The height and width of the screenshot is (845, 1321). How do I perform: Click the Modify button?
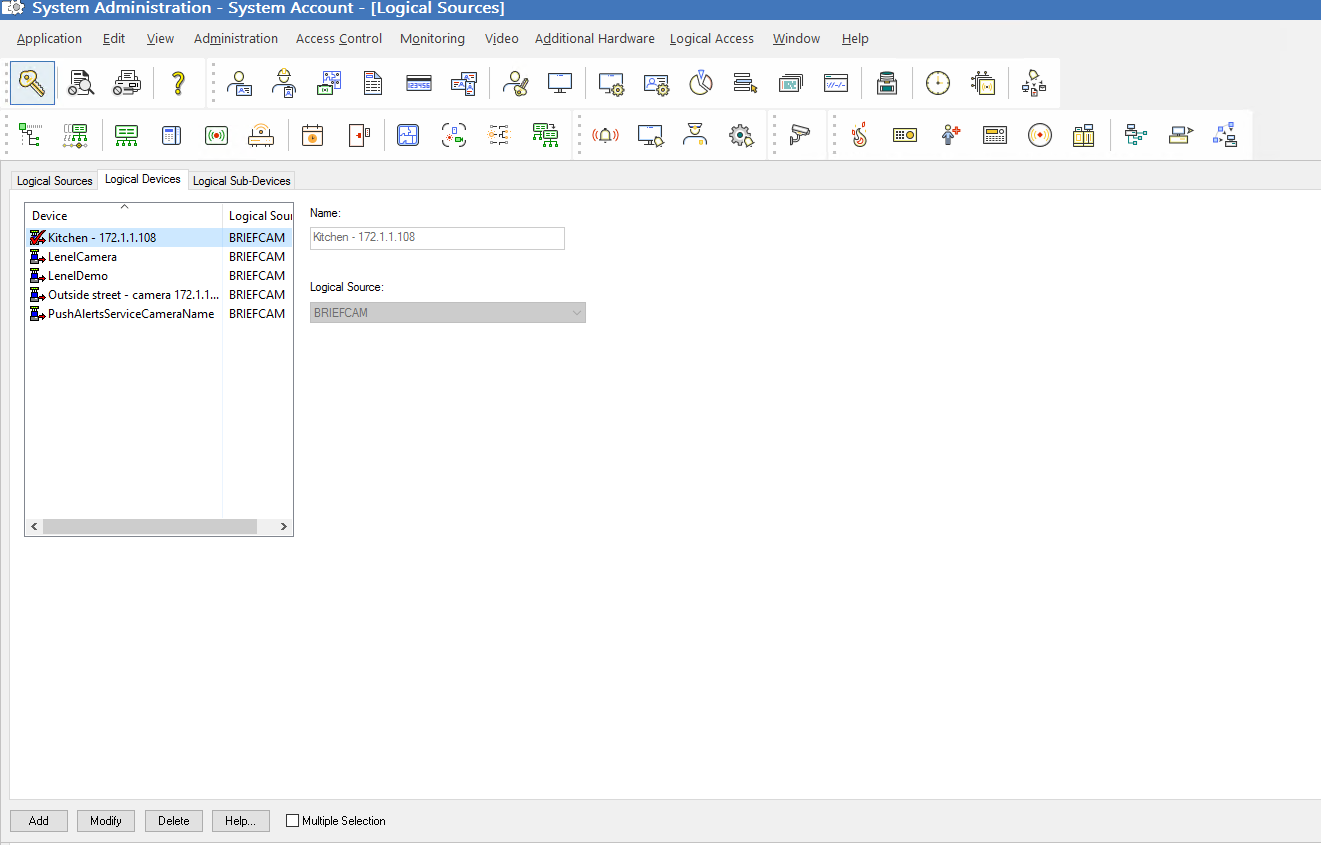[x=106, y=821]
